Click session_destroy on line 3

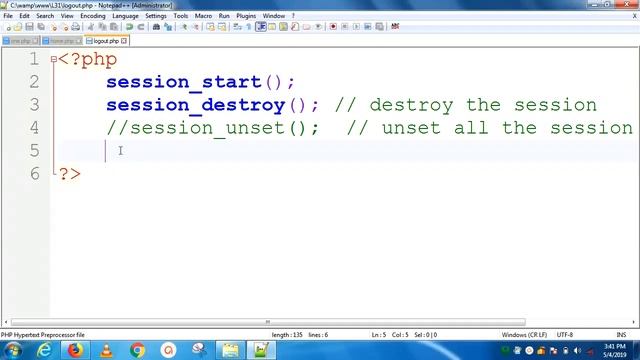point(196,105)
